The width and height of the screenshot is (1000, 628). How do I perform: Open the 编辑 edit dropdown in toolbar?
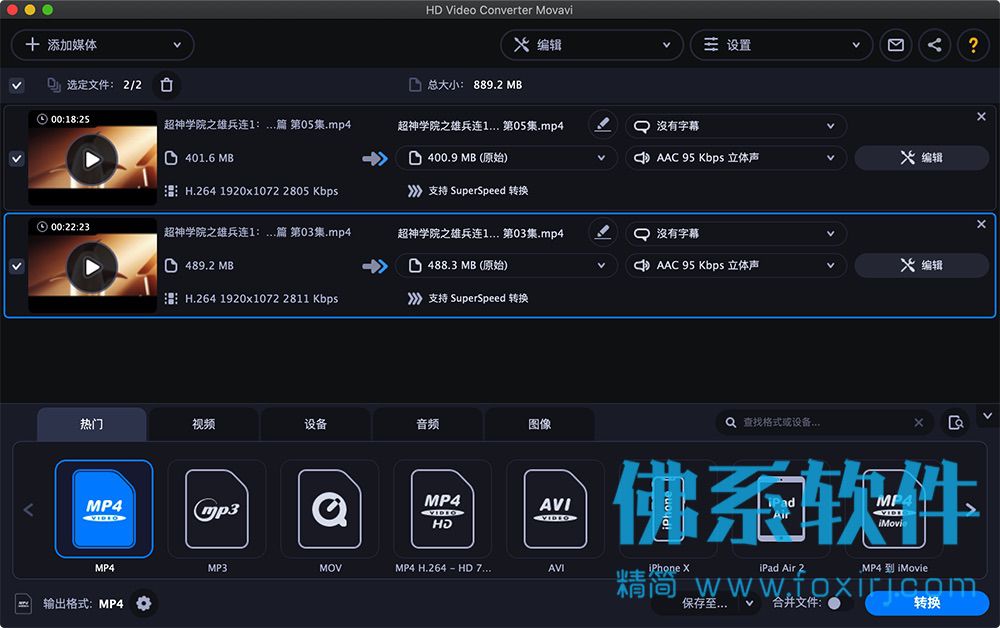pyautogui.click(x=592, y=45)
